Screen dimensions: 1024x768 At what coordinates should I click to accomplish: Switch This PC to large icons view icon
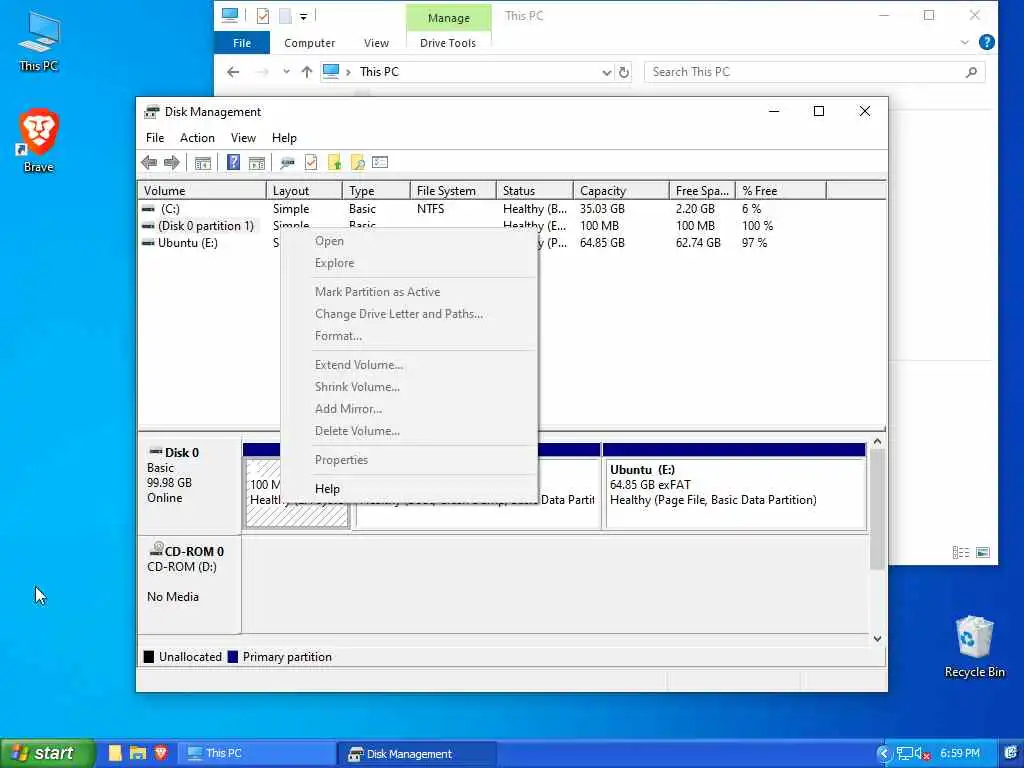tap(982, 552)
